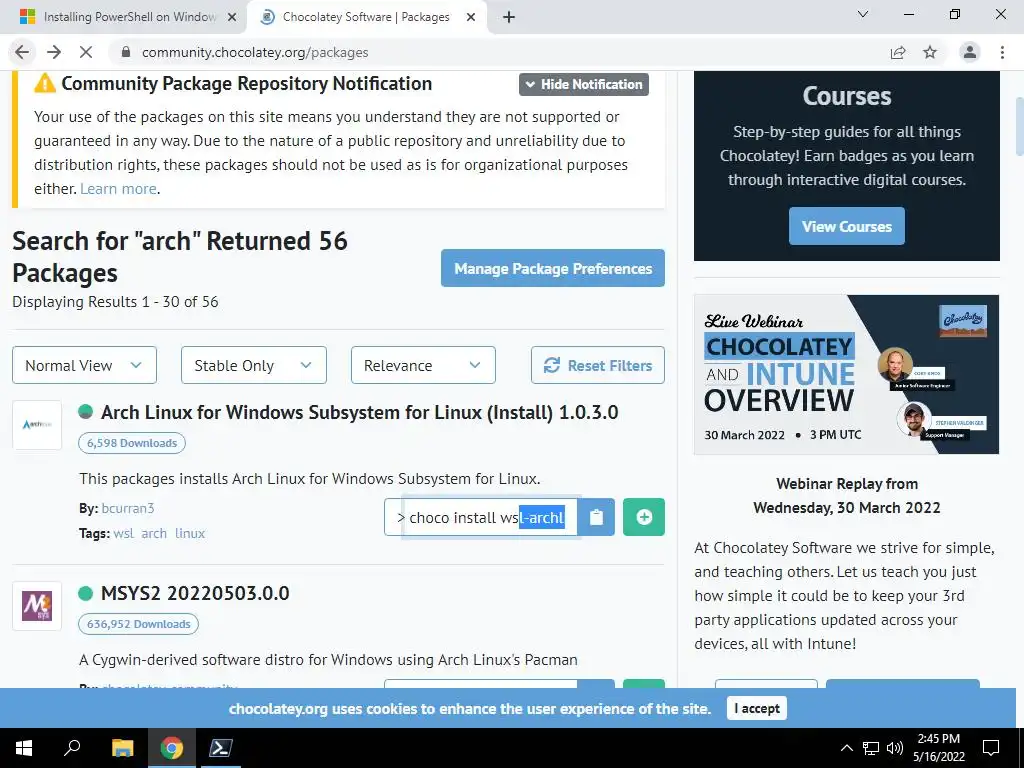Click the choco install wsl-archlinux command field
1024x768 pixels.
point(481,517)
